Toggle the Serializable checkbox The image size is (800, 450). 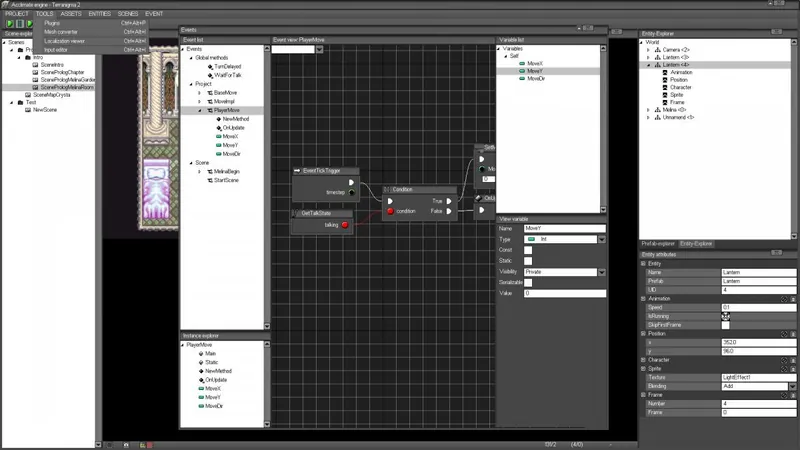pos(528,283)
